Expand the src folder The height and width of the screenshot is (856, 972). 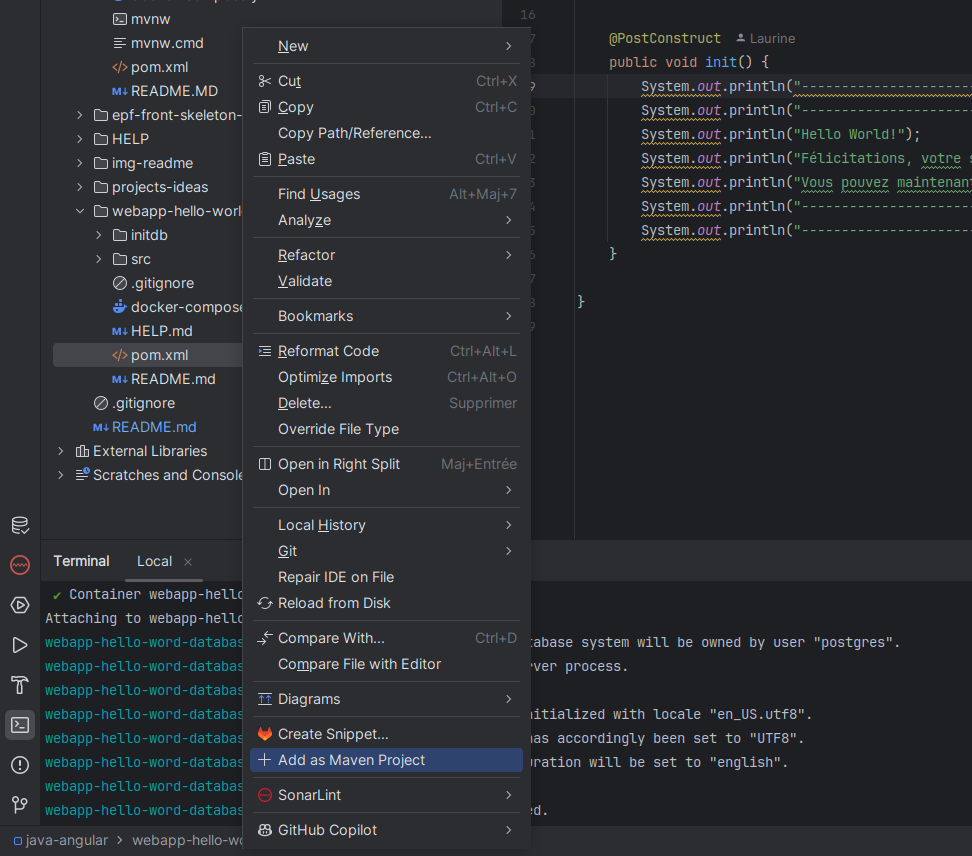point(99,259)
